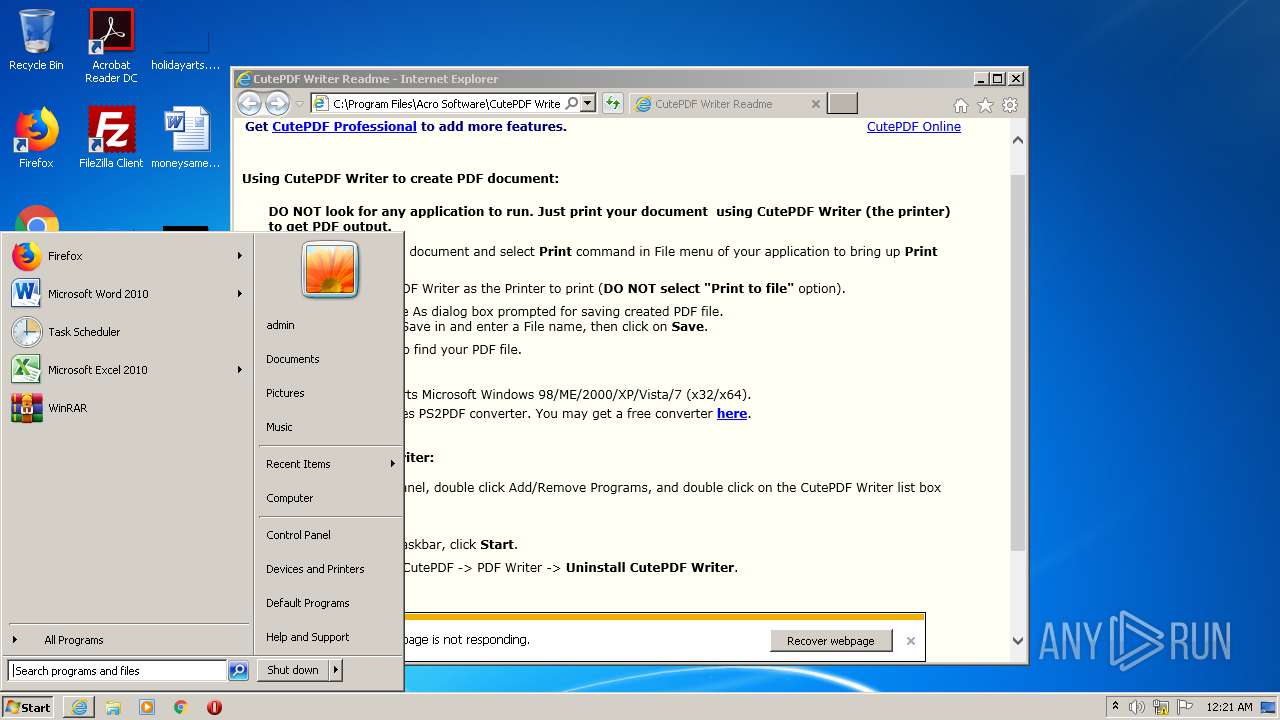Screen dimensions: 1280x720
Task: Follow the CutePDF Online link
Action: (x=914, y=127)
